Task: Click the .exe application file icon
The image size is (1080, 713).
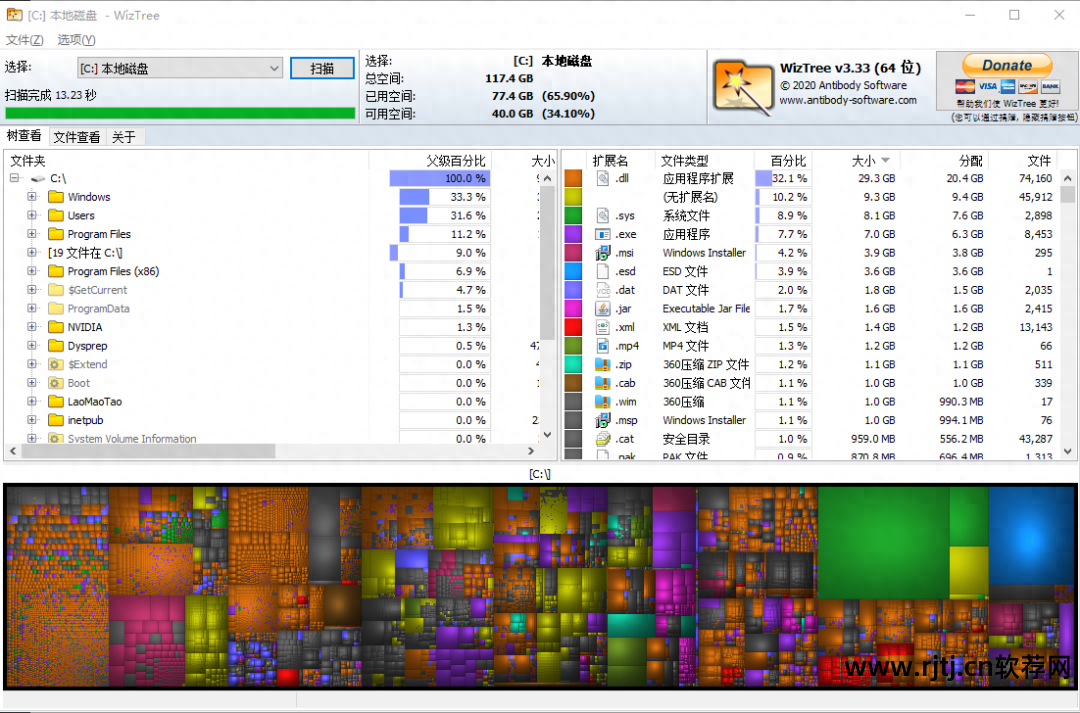Action: (x=603, y=234)
